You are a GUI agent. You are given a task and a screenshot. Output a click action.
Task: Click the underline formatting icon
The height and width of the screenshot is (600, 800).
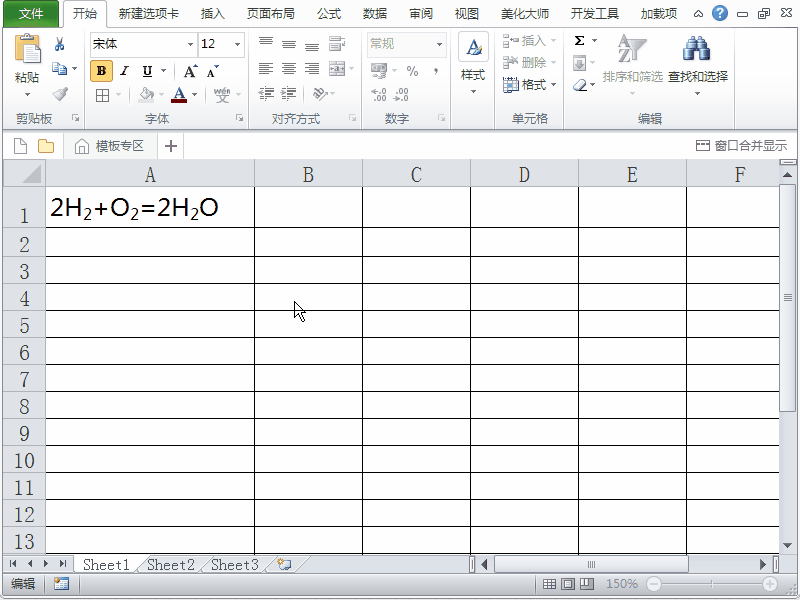pyautogui.click(x=147, y=70)
